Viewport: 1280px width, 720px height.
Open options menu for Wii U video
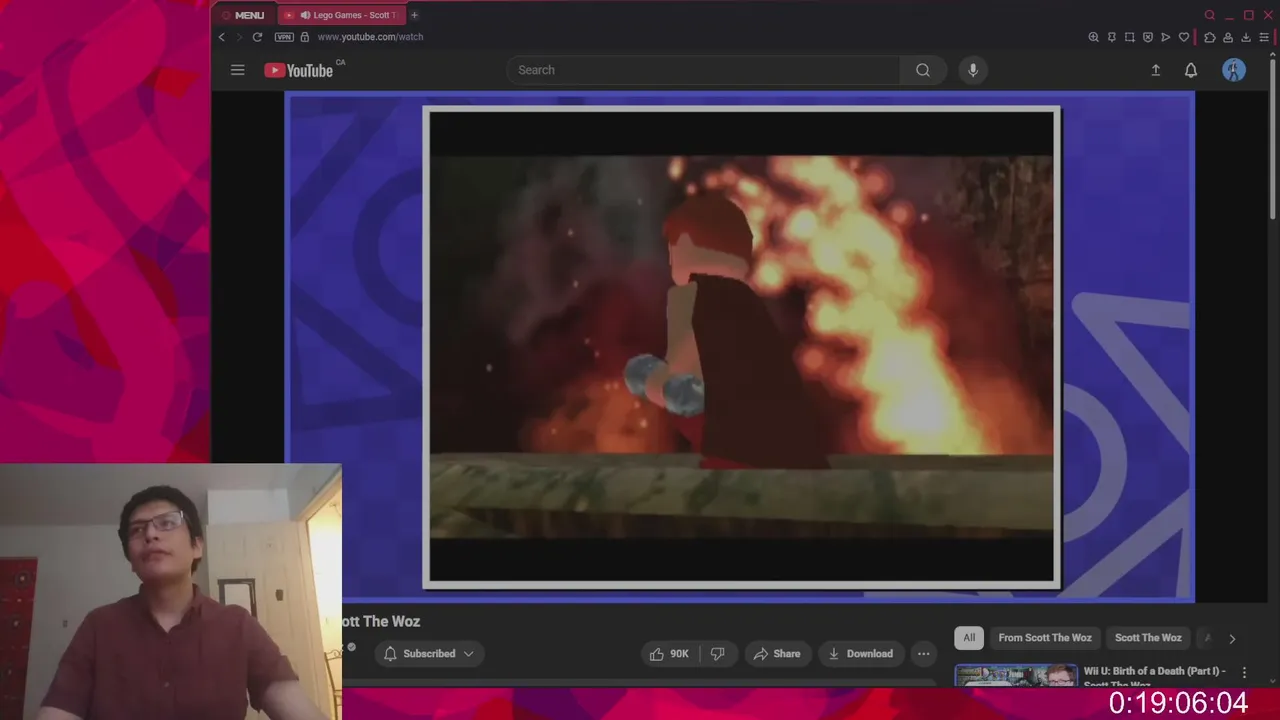point(1244,673)
